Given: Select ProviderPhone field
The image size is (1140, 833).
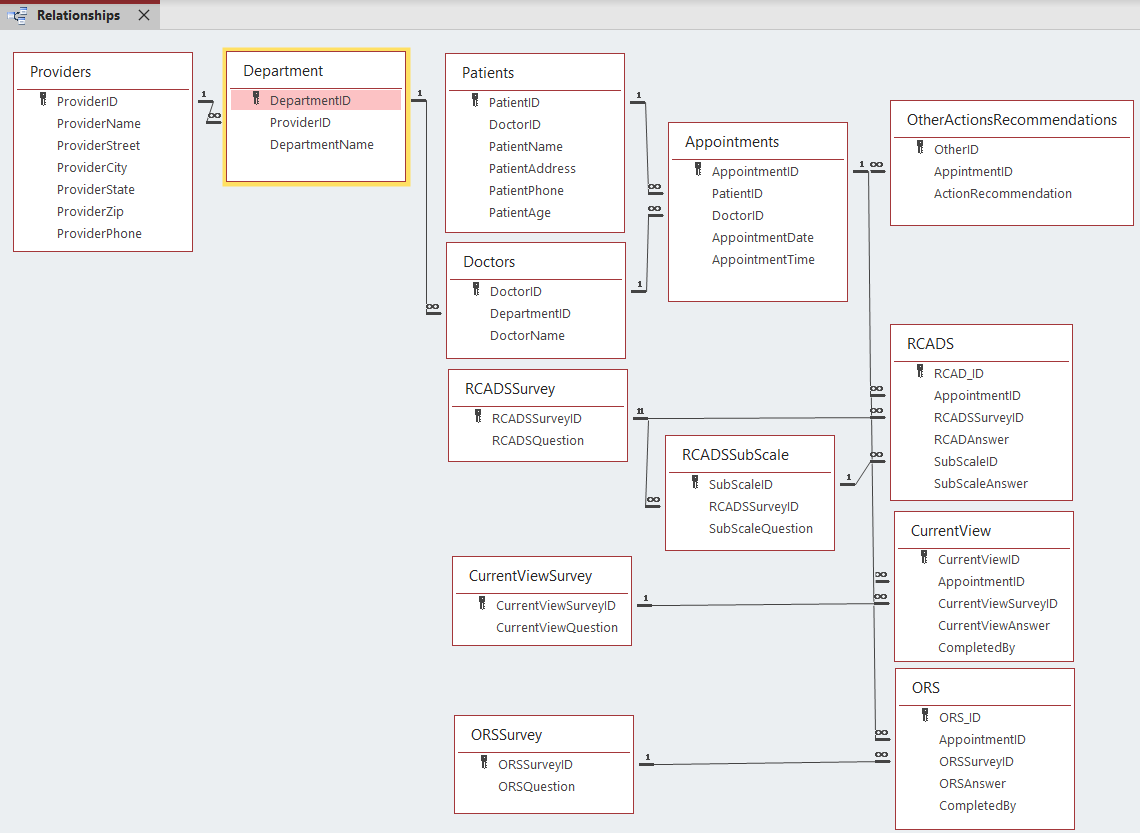Looking at the screenshot, I should [99, 233].
